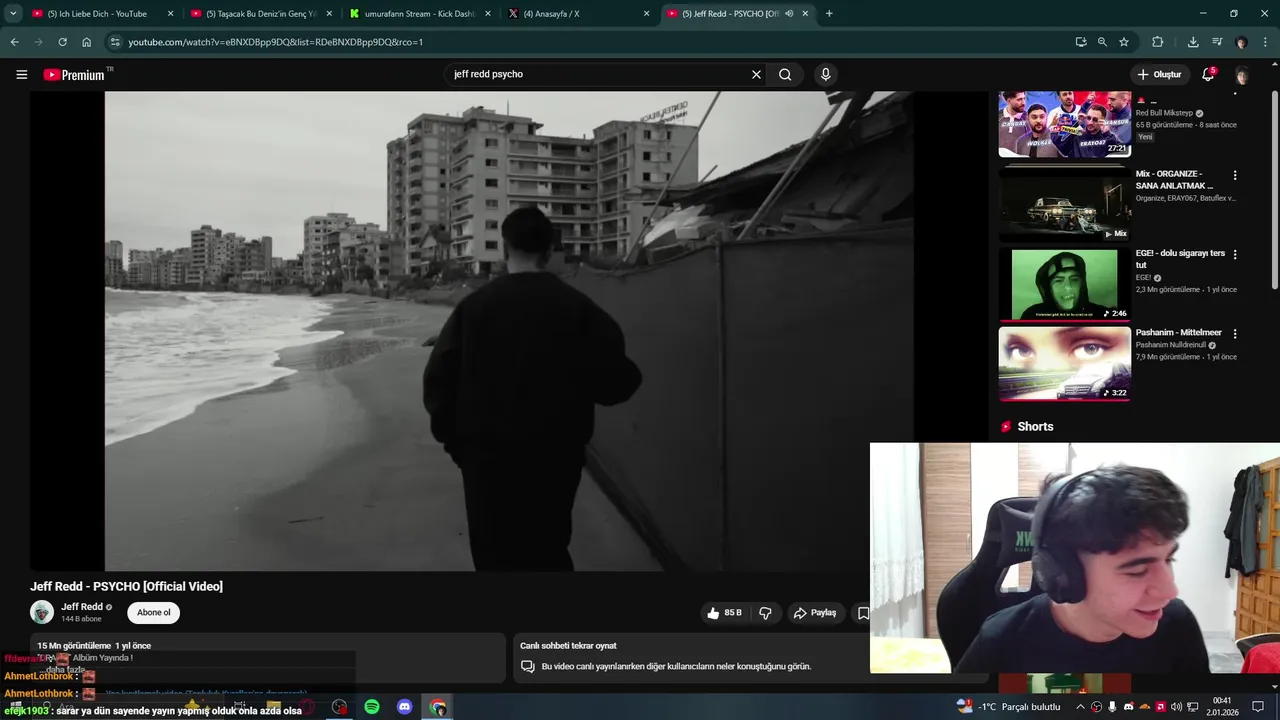Dislike the video with thumbs down
1280x720 pixels.
click(x=765, y=613)
